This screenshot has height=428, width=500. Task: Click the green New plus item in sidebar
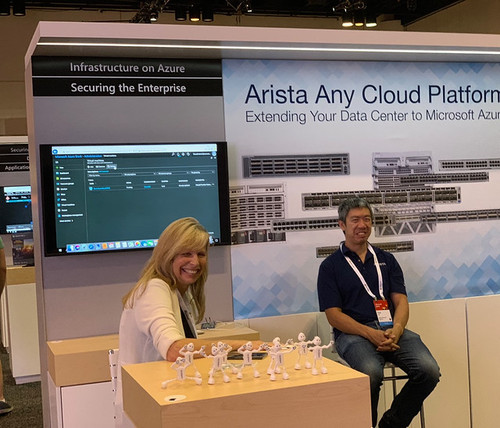pos(59,168)
